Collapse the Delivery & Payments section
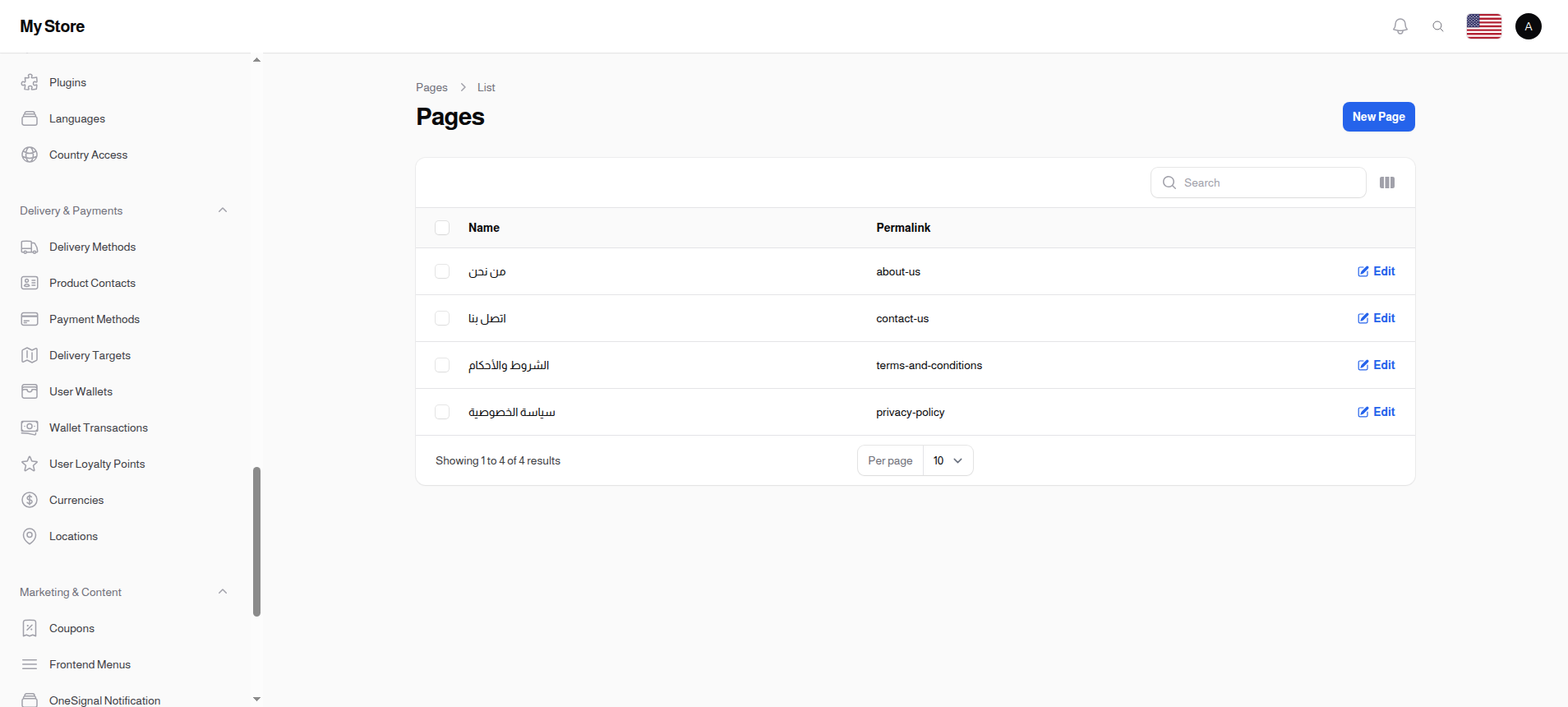The height and width of the screenshot is (707, 1568). pyautogui.click(x=223, y=210)
